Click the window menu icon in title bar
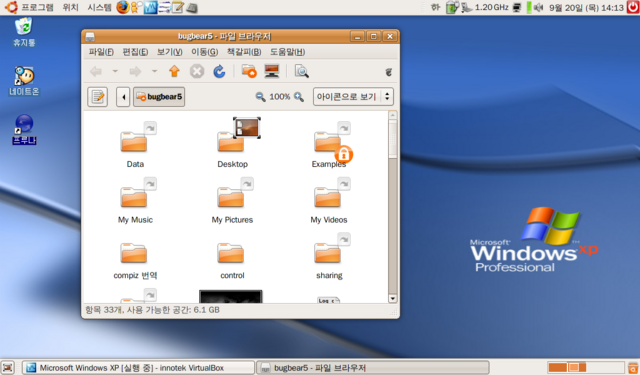 [x=90, y=37]
